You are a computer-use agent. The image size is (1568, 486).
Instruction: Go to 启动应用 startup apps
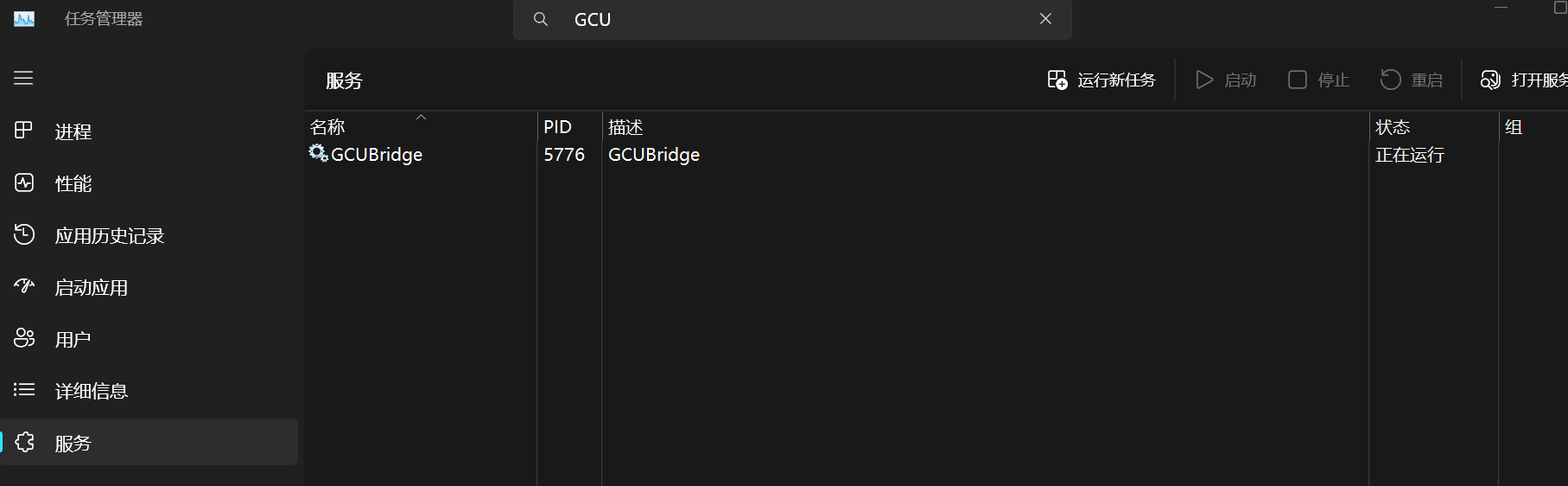point(149,287)
